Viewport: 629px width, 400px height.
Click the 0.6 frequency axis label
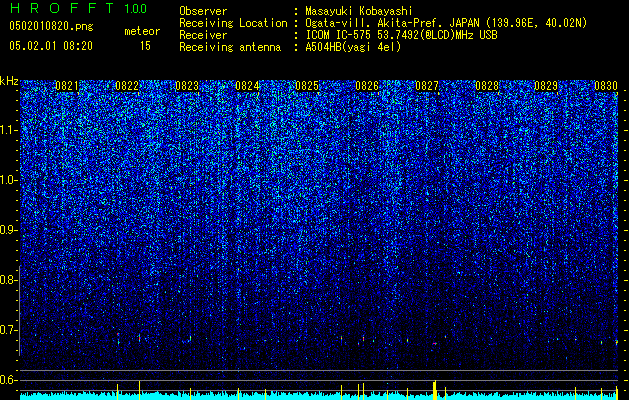point(8,380)
